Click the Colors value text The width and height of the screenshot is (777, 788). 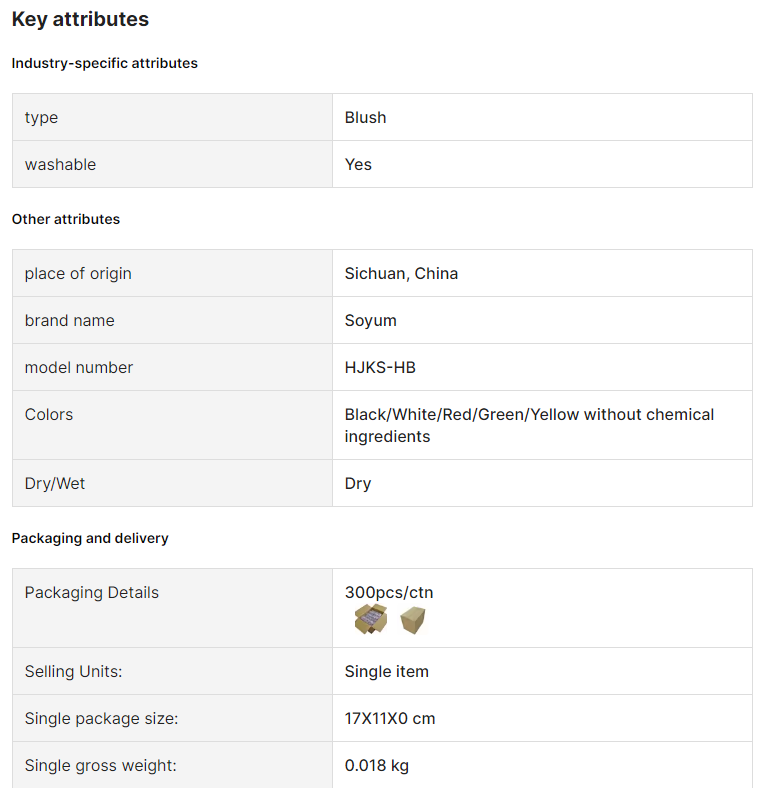click(529, 425)
